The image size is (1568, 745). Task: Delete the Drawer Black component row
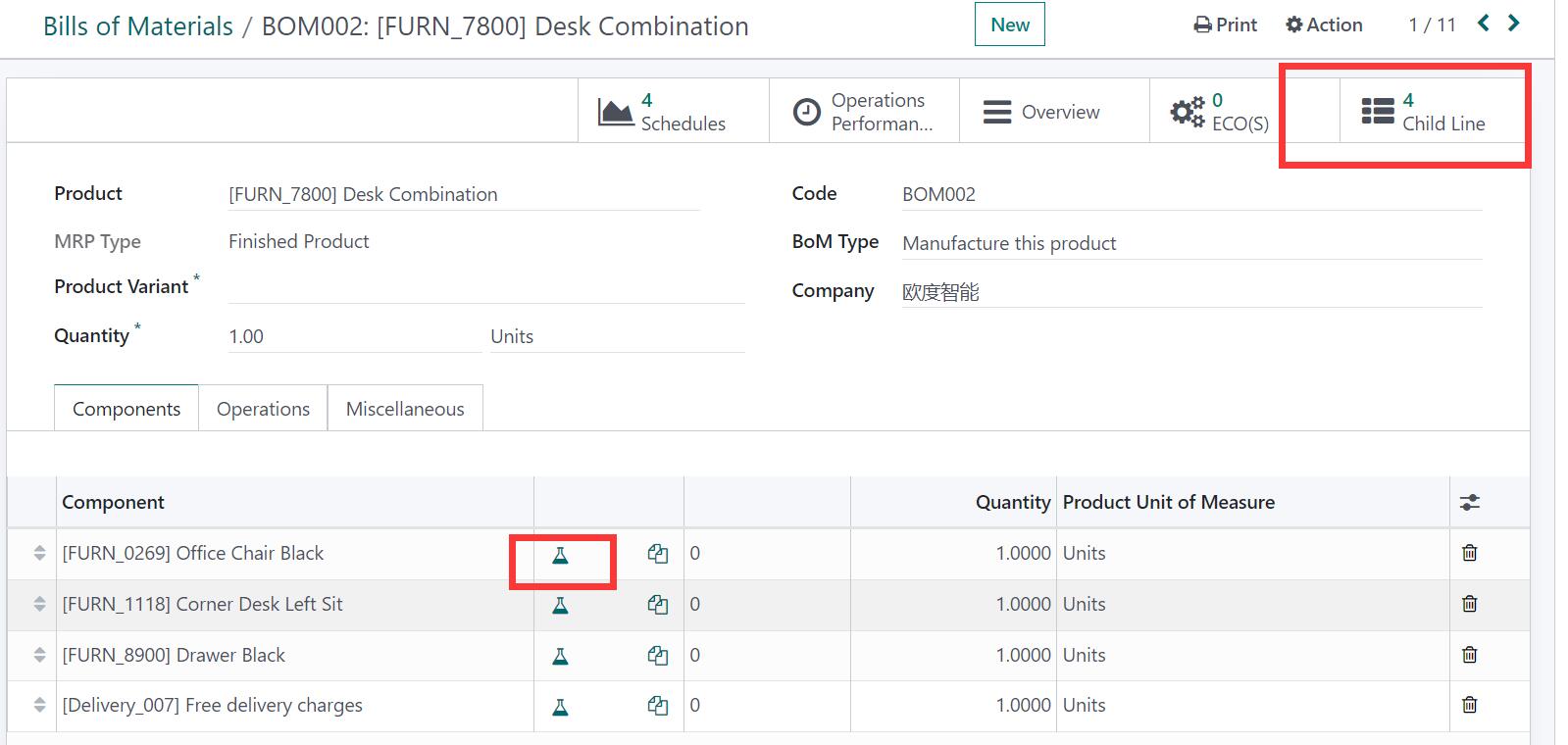point(1469,655)
